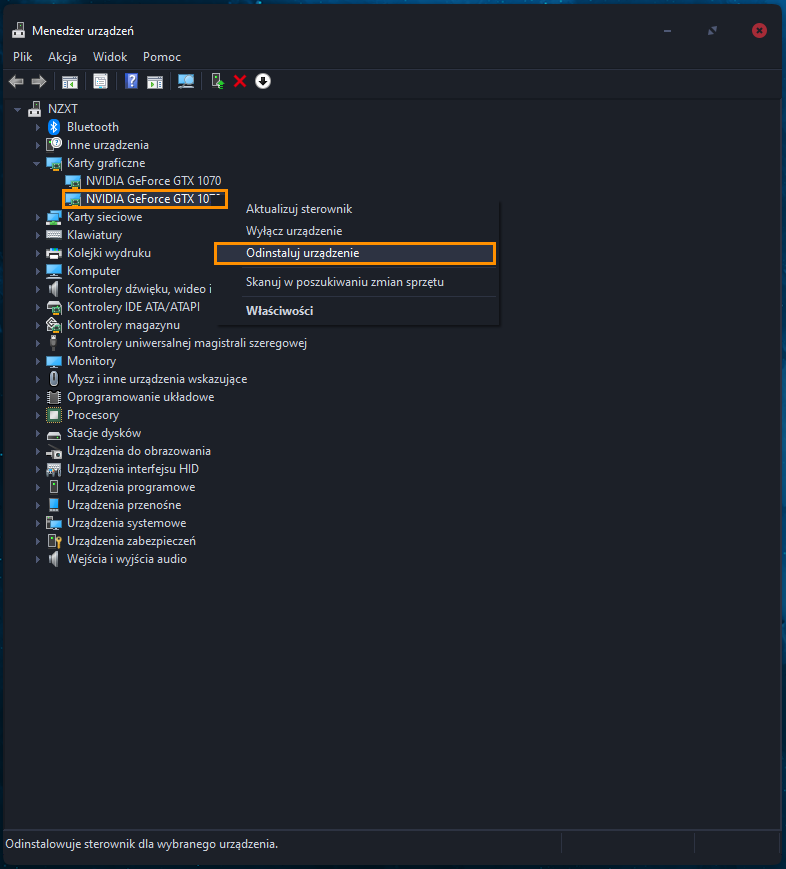Click the Kolejki wydruku printer icon
The height and width of the screenshot is (869, 786).
[x=54, y=253]
